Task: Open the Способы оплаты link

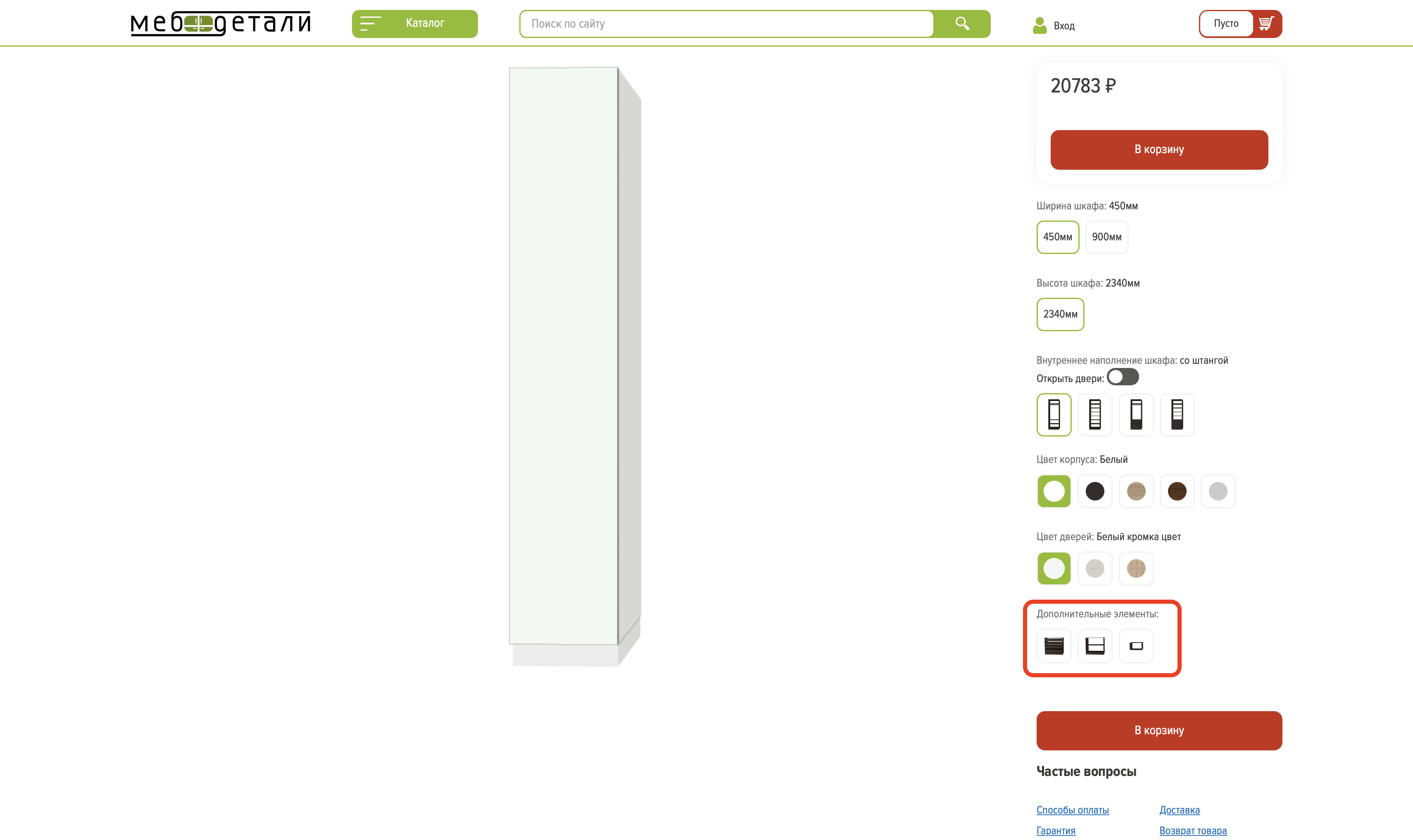Action: pos(1072,810)
